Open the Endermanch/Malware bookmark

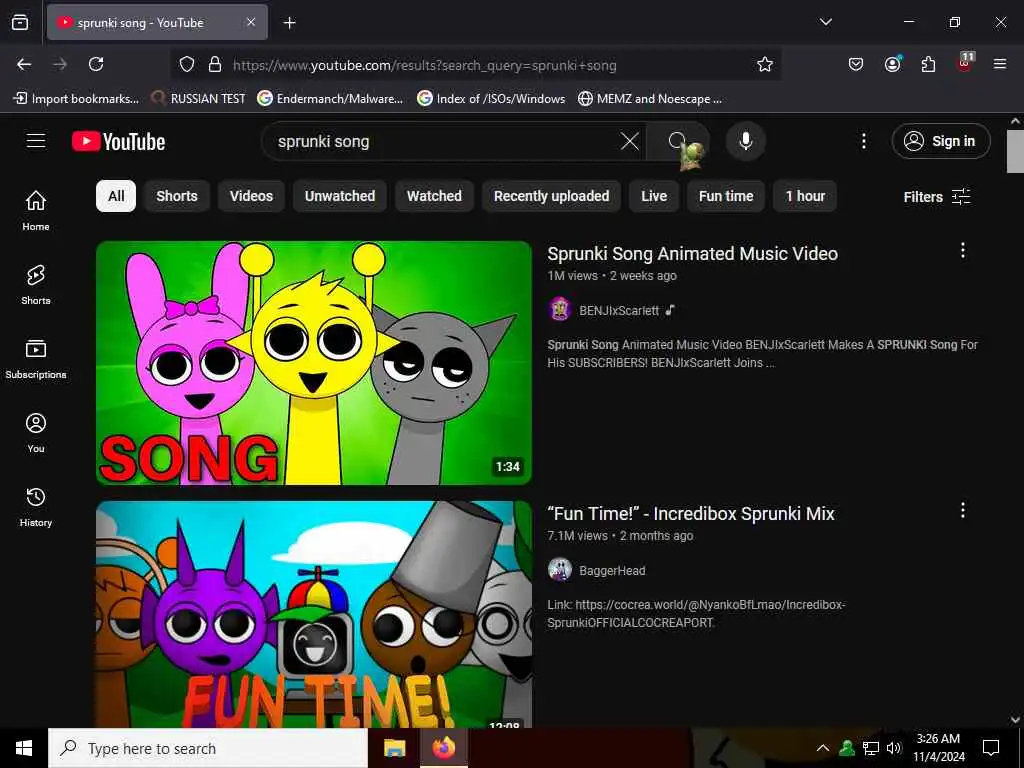(x=330, y=99)
